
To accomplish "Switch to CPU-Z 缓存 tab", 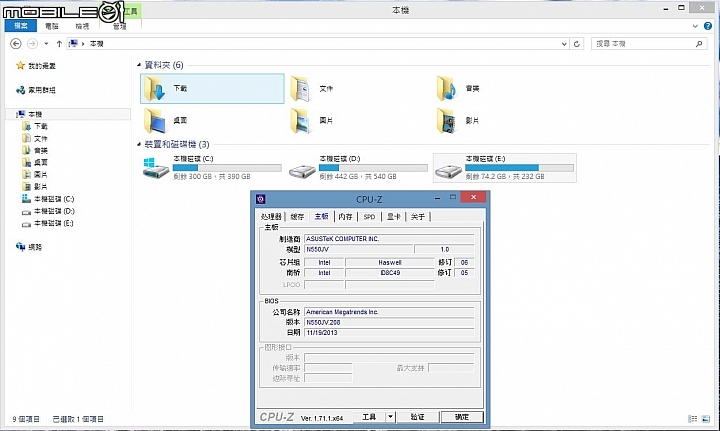I will (x=297, y=217).
